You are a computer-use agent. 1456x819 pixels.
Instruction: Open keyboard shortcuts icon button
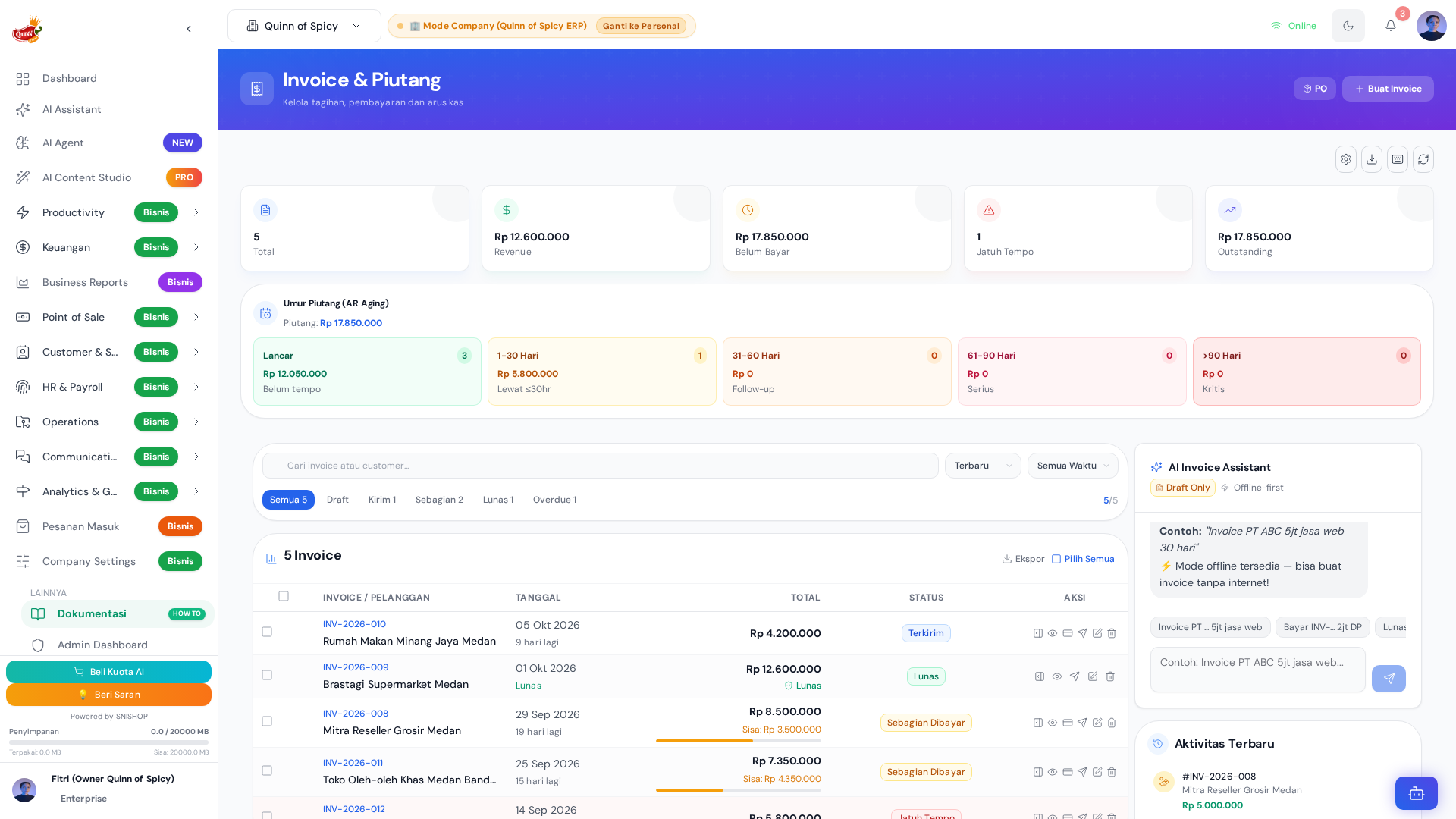[x=1398, y=159]
